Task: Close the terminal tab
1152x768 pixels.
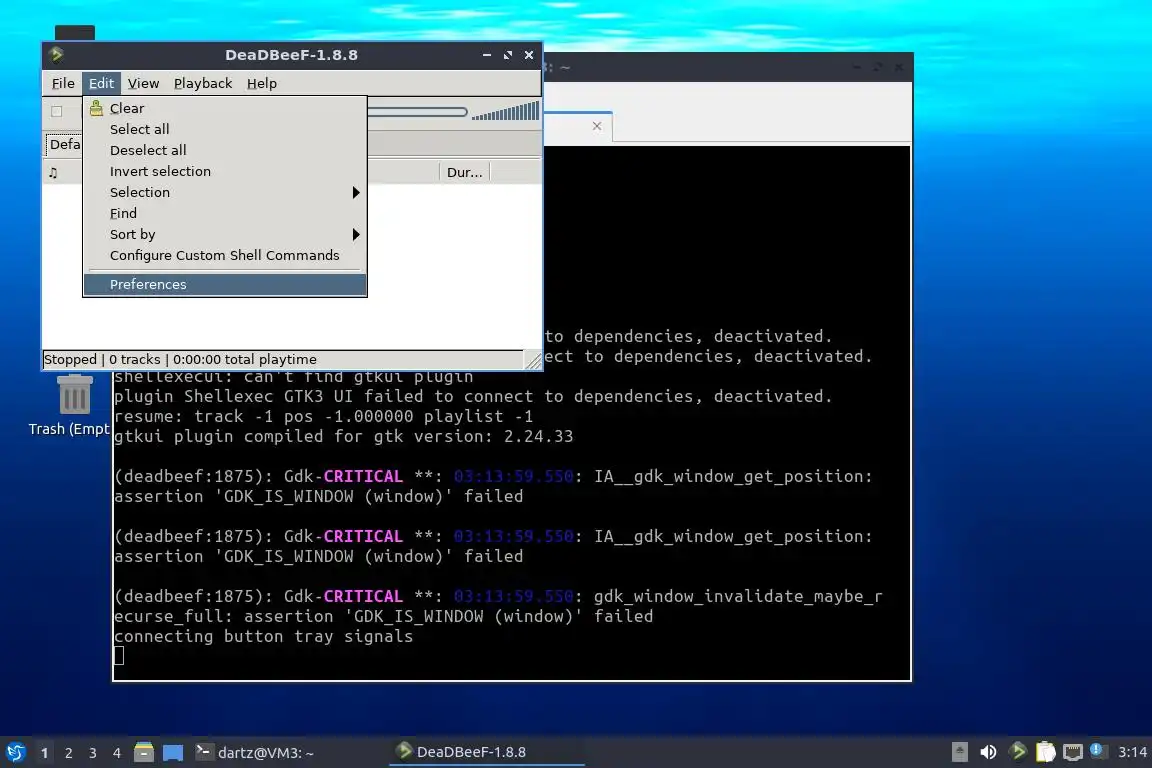Action: tap(597, 126)
